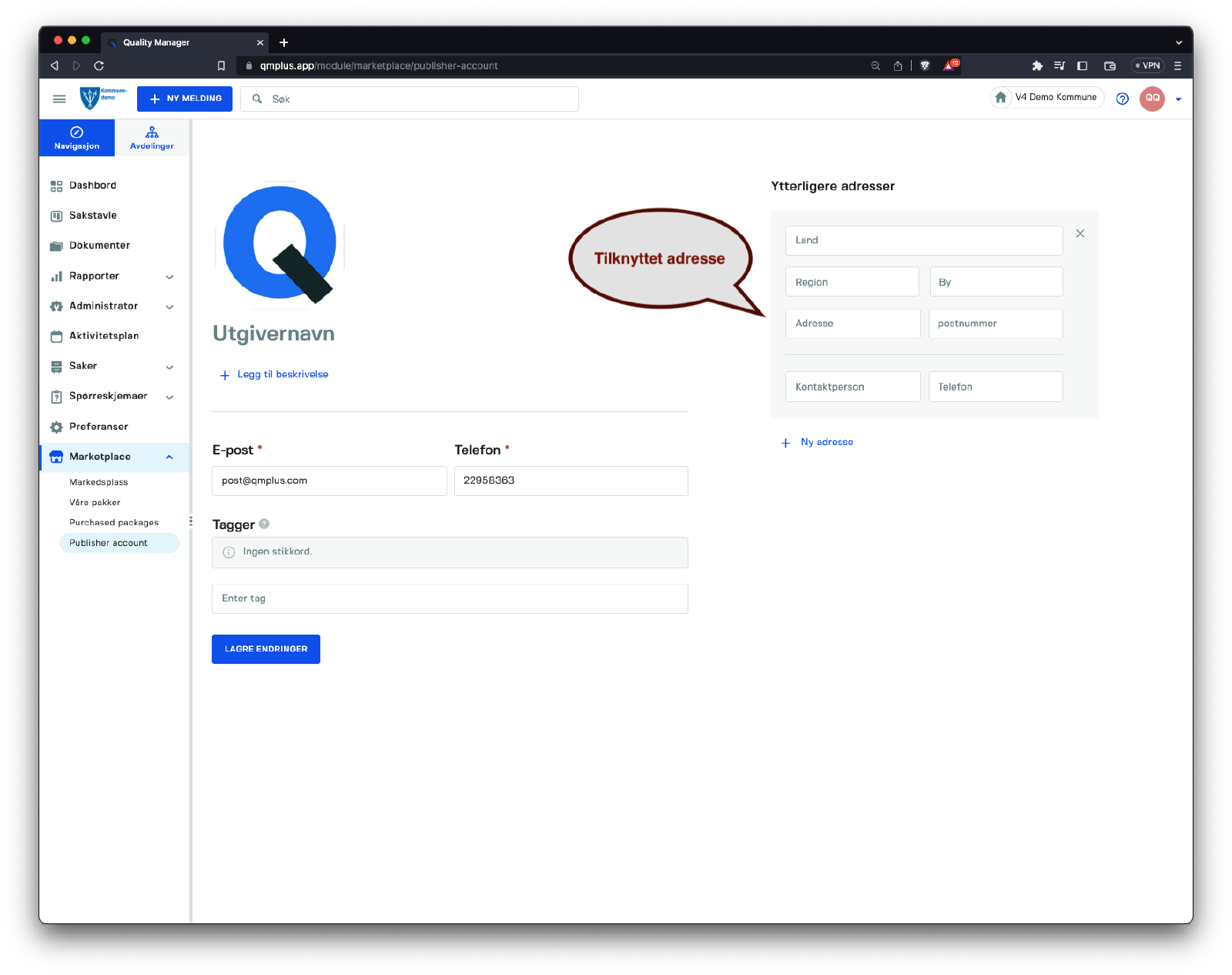Bookmark this page icon in address bar
Viewport: 1232px width, 975px height.
pyautogui.click(x=221, y=65)
